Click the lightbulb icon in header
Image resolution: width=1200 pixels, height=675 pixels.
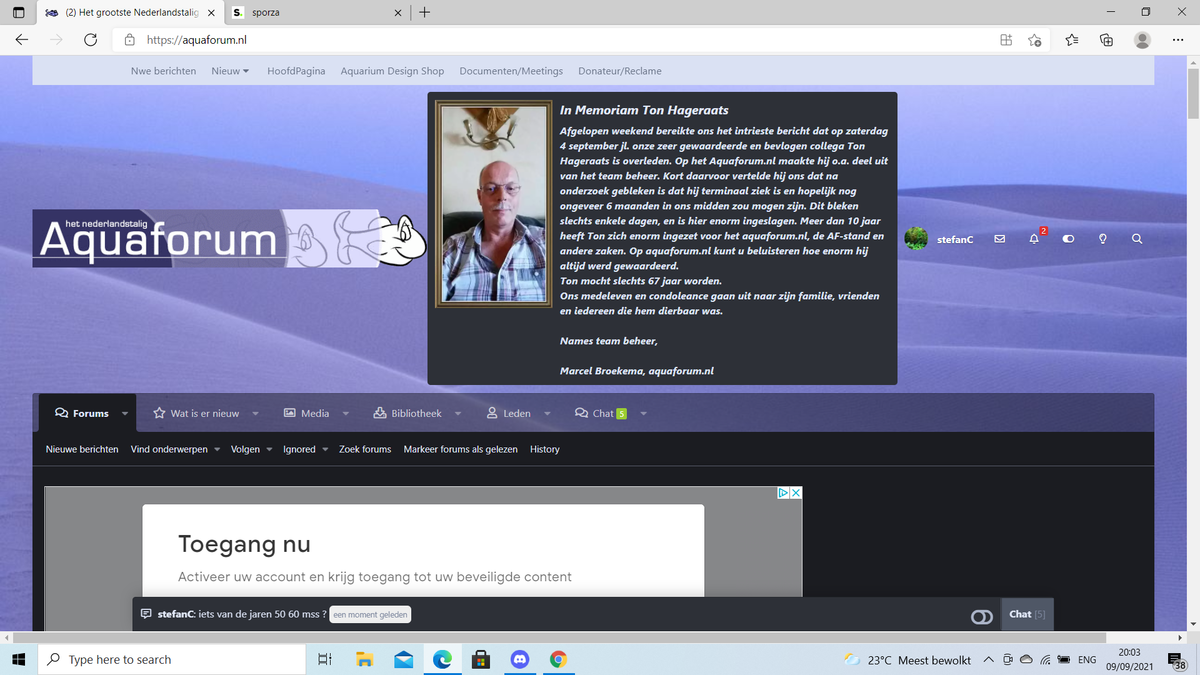tap(1102, 240)
